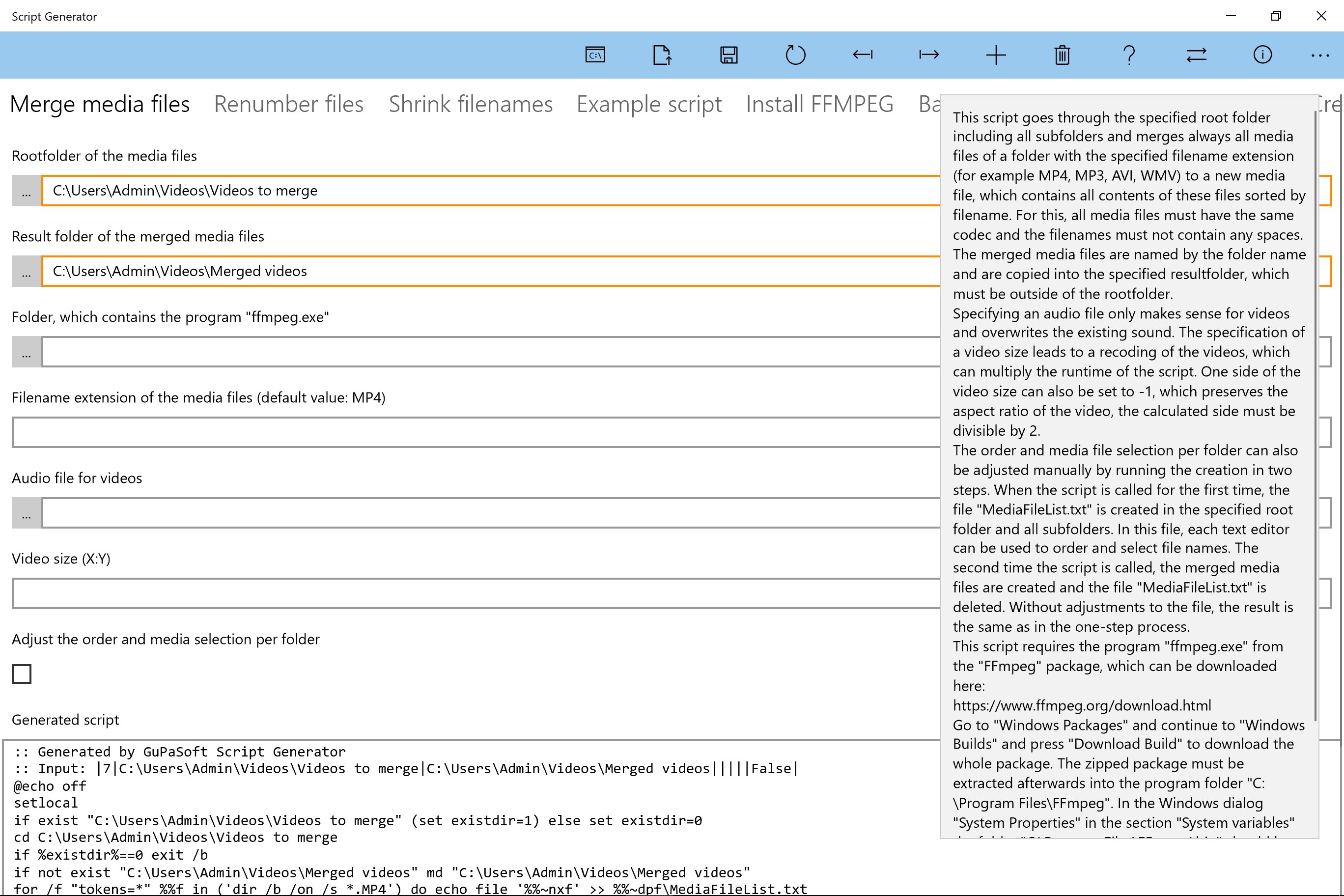
Task: Click the trash delete icon
Action: click(x=1063, y=55)
